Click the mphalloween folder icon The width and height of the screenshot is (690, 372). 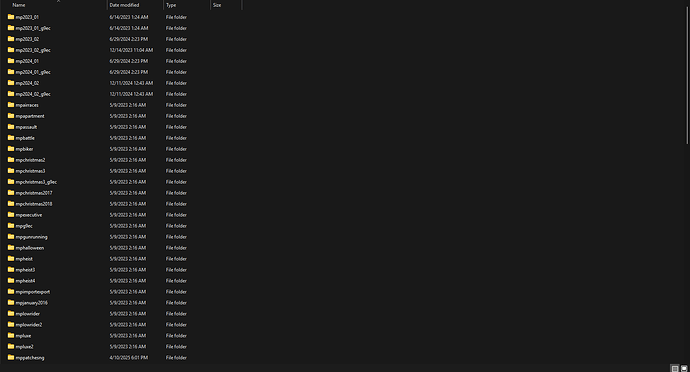click(x=11, y=248)
